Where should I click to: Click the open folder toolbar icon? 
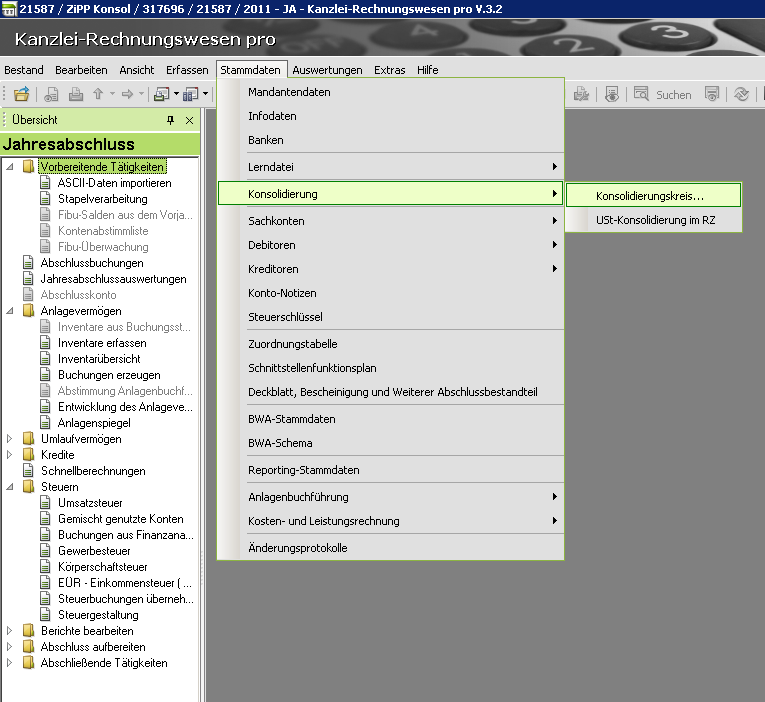(21, 94)
